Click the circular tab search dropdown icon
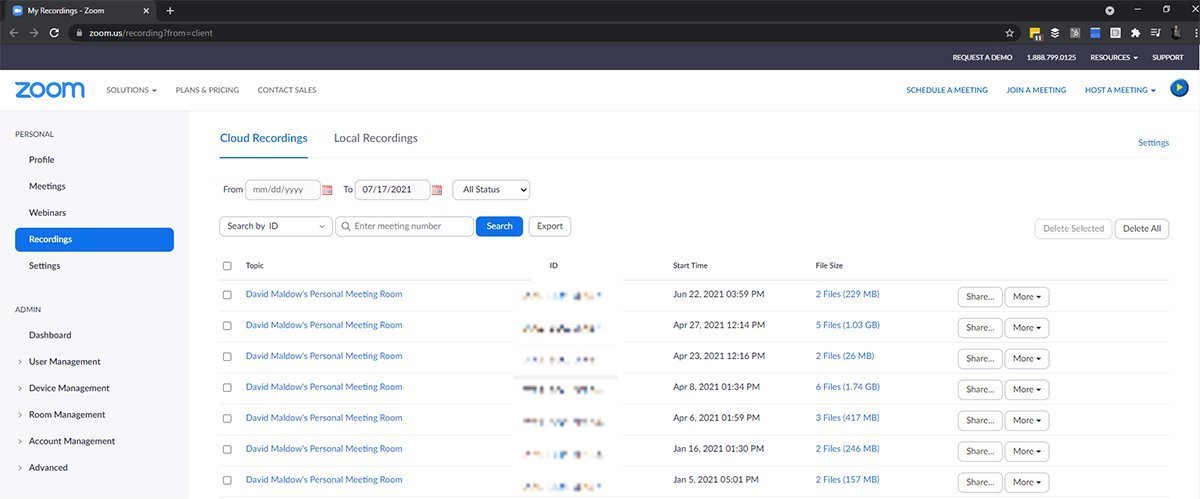 tap(1110, 10)
